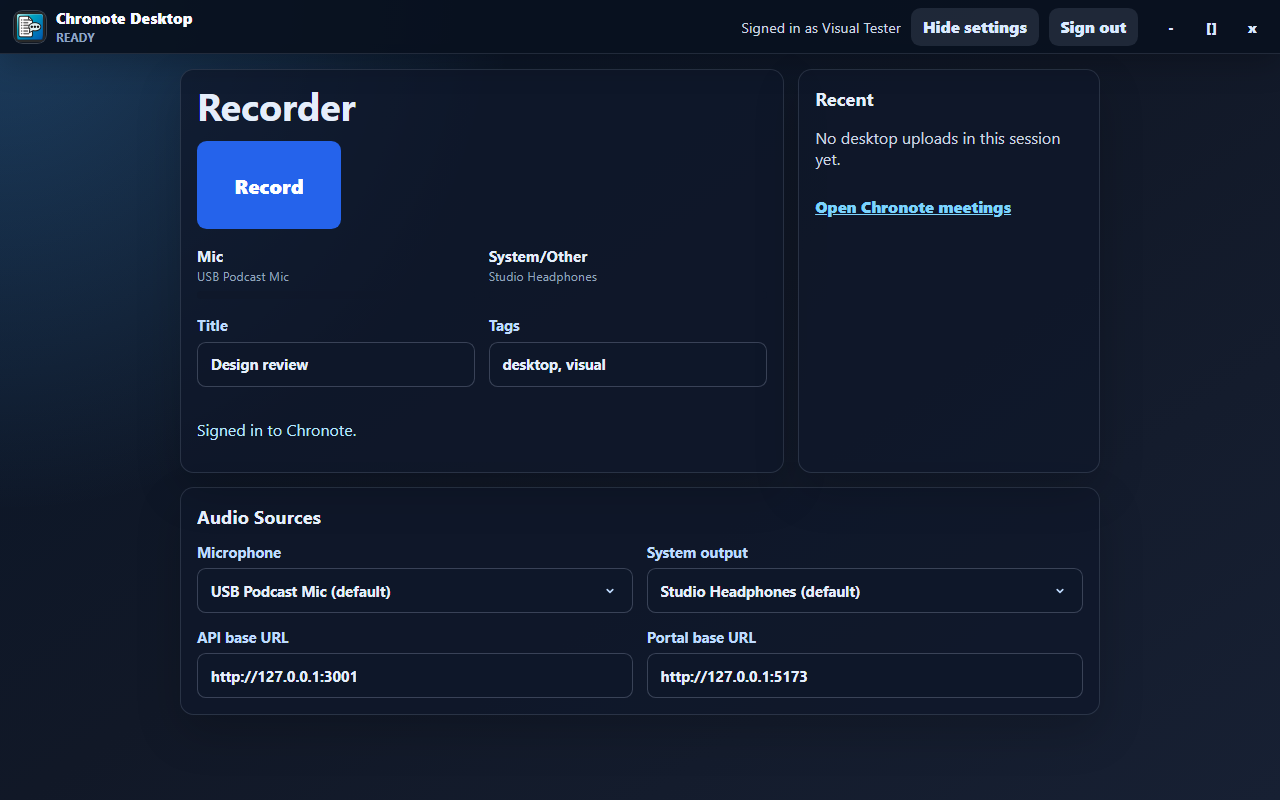Click the 'System output' field label
This screenshot has width=1280, height=800.
(x=697, y=553)
